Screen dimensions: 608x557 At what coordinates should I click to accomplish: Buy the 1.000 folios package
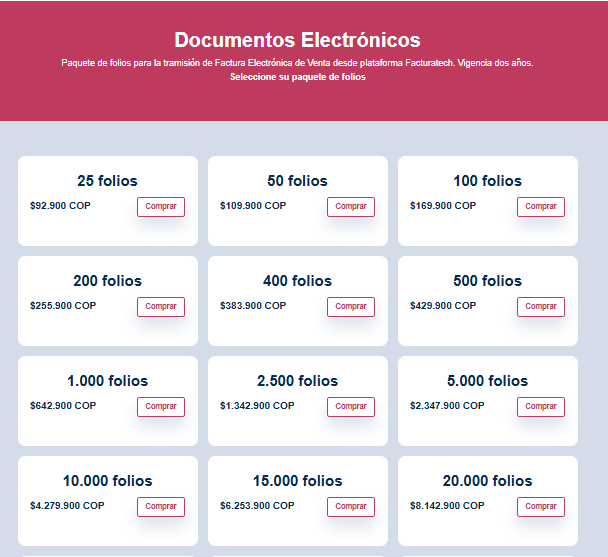point(160,407)
